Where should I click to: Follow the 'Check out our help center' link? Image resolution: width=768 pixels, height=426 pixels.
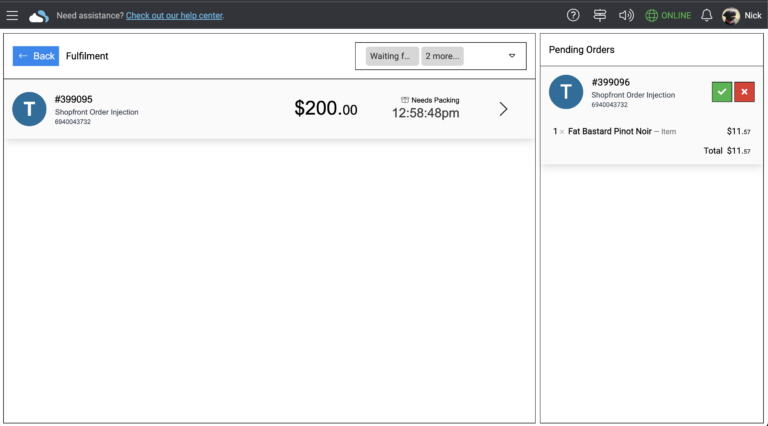tap(174, 15)
